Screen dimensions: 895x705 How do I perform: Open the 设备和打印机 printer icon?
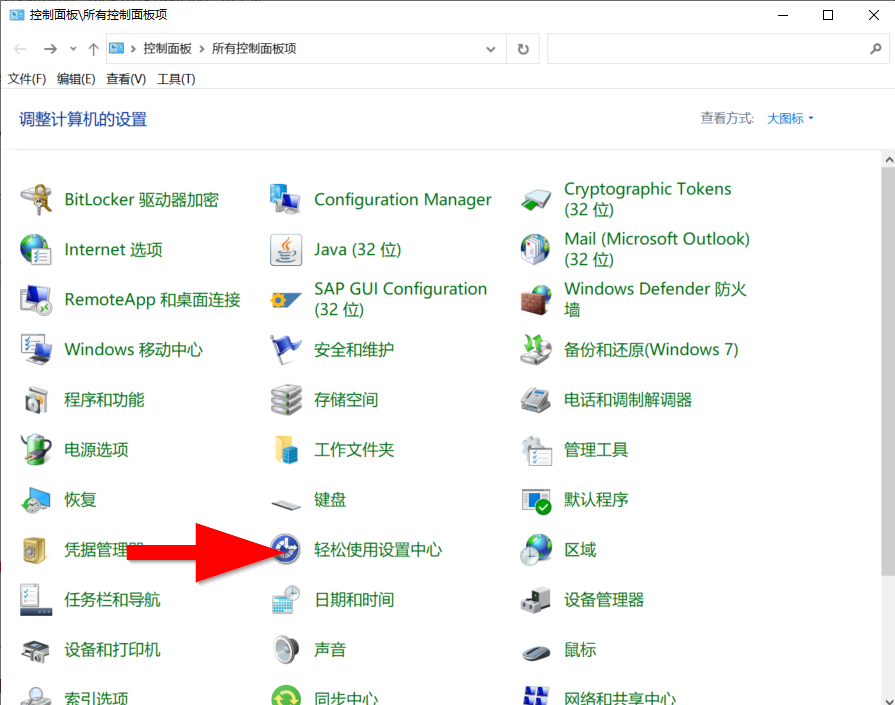click(x=36, y=650)
